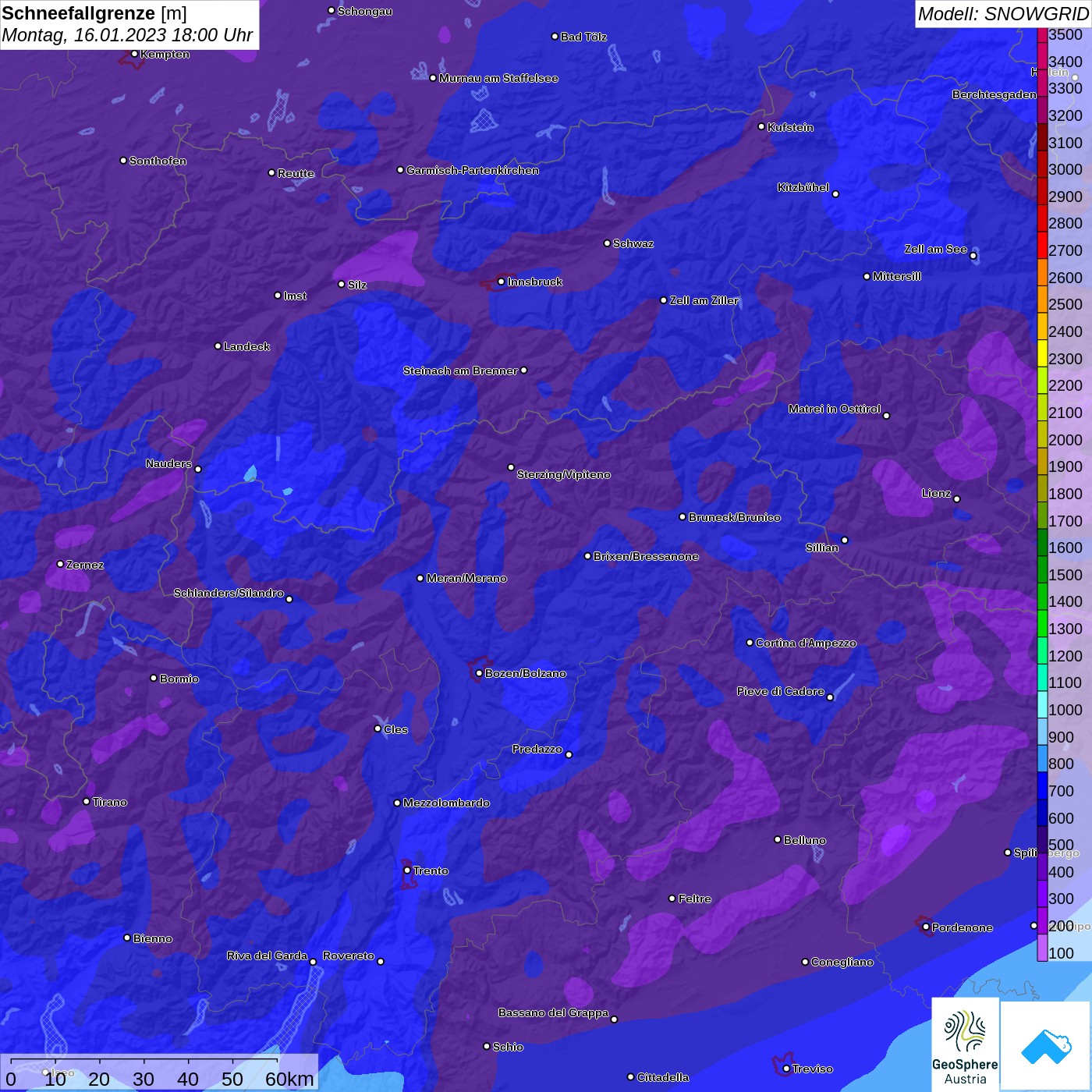
Task: Click the Pieve di Cadore label
Action: click(x=781, y=691)
